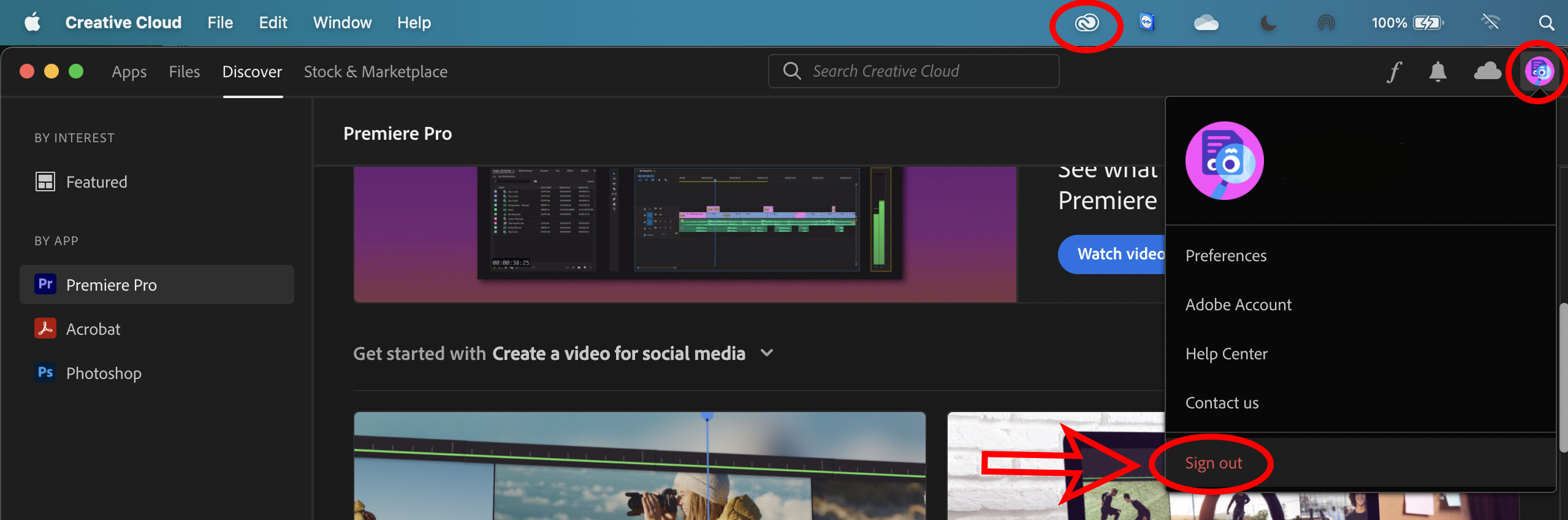Image resolution: width=1568 pixels, height=520 pixels.
Task: Open the Window menu
Action: pos(342,23)
